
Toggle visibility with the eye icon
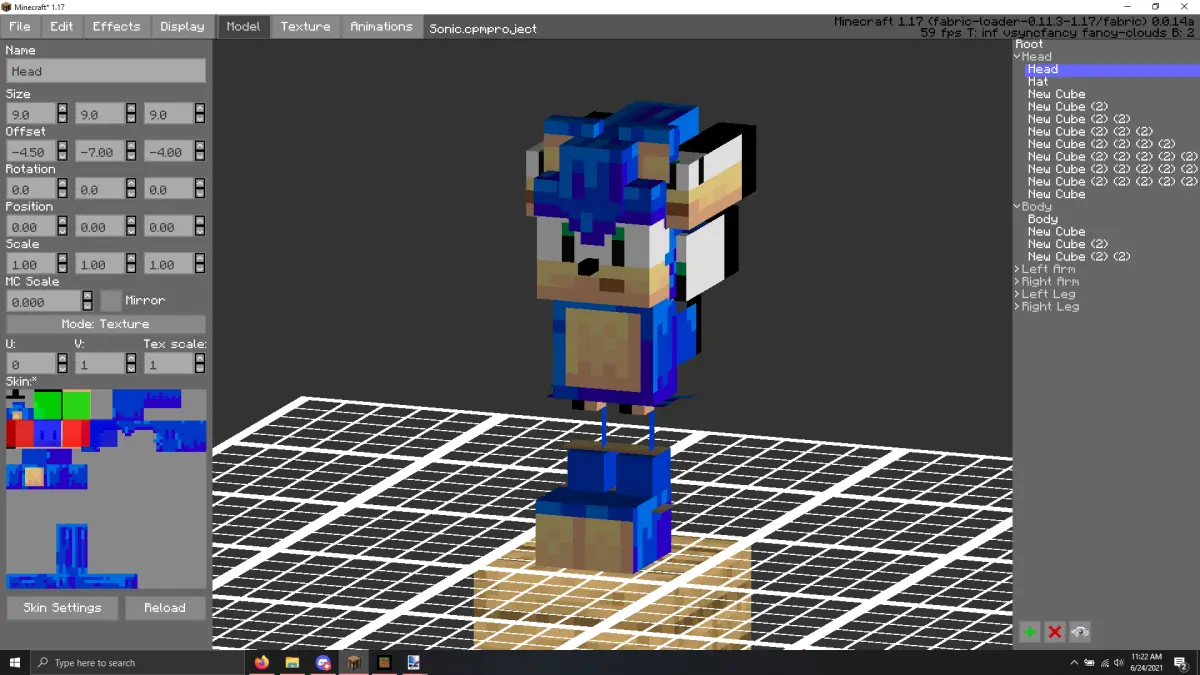point(1079,632)
